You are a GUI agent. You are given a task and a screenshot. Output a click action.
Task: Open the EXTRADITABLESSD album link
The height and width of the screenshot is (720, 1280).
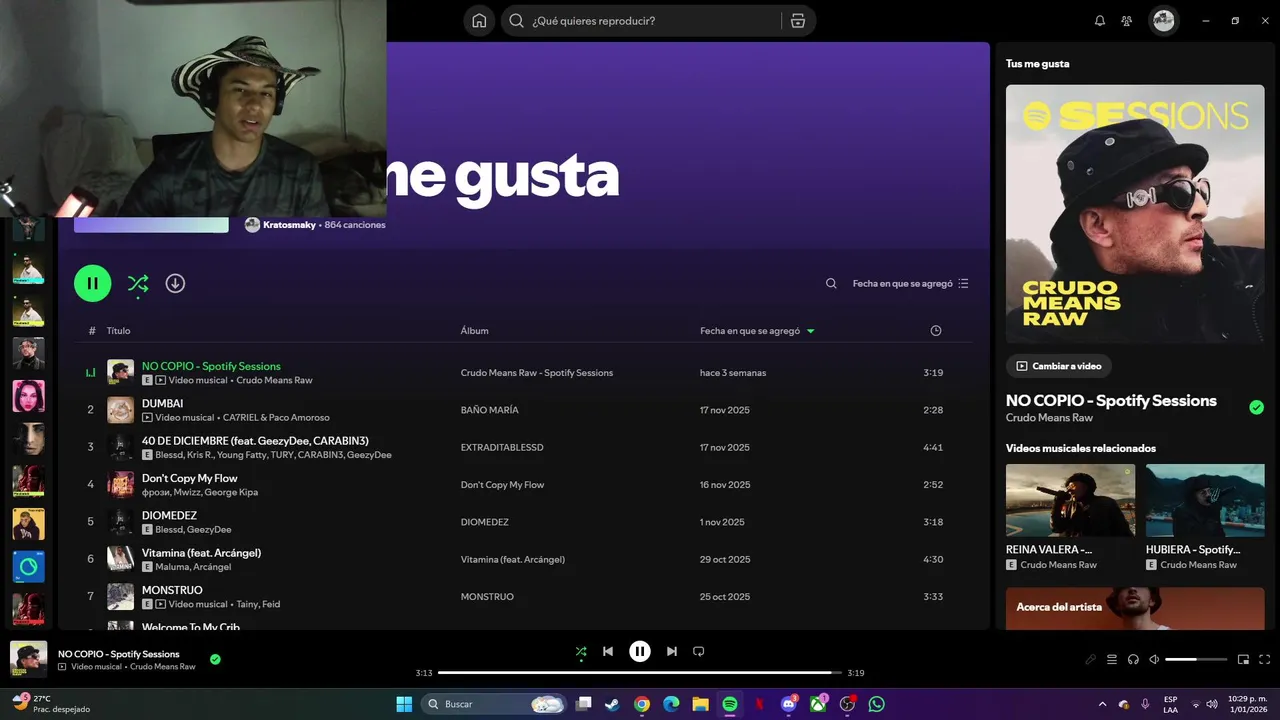[x=502, y=447]
